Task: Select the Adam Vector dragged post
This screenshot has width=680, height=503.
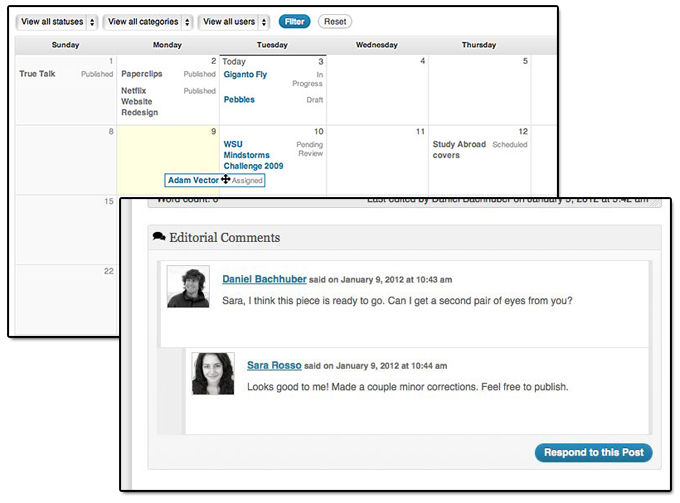Action: tap(215, 180)
